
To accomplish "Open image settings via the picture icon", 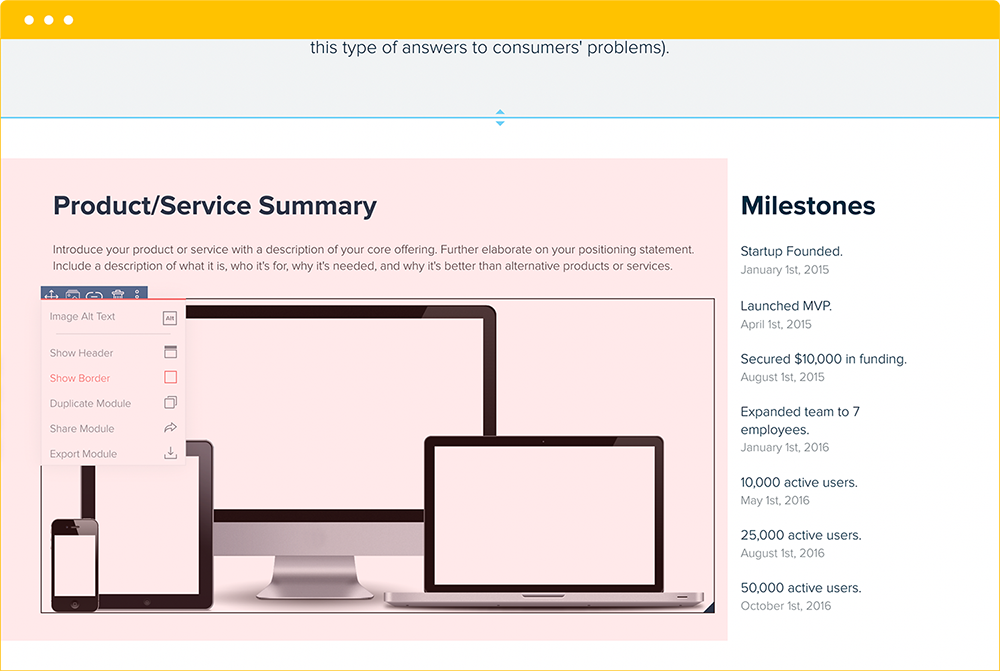I will coord(73,295).
